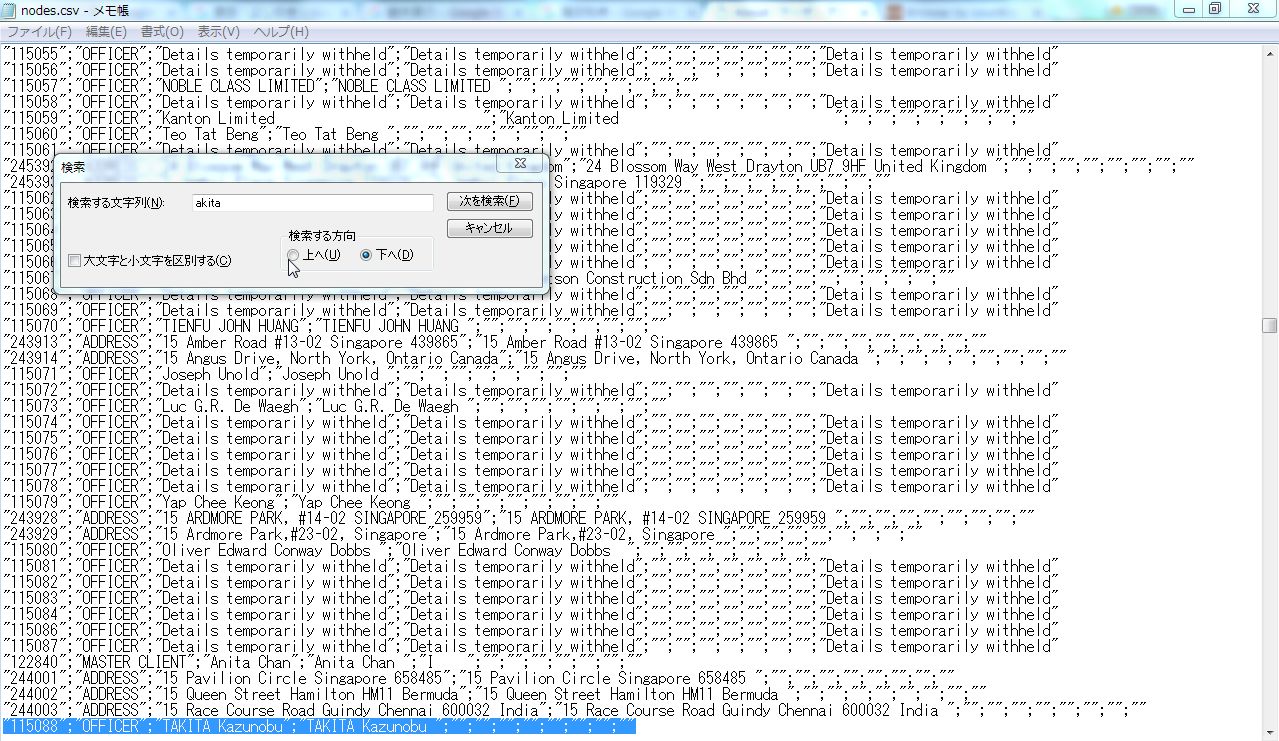Click the scrollbar up arrow
This screenshot has width=1279, height=741.
click(1269, 52)
